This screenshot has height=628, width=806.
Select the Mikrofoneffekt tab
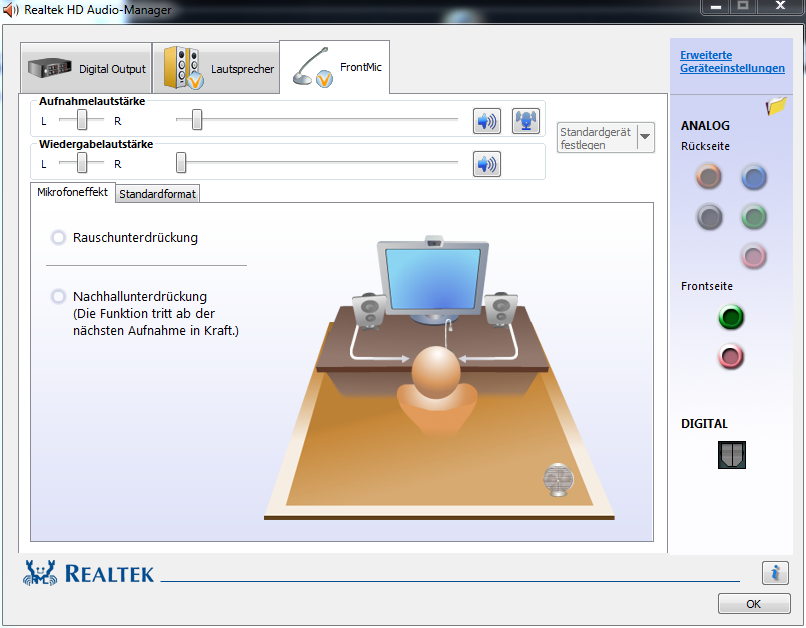pos(72,192)
